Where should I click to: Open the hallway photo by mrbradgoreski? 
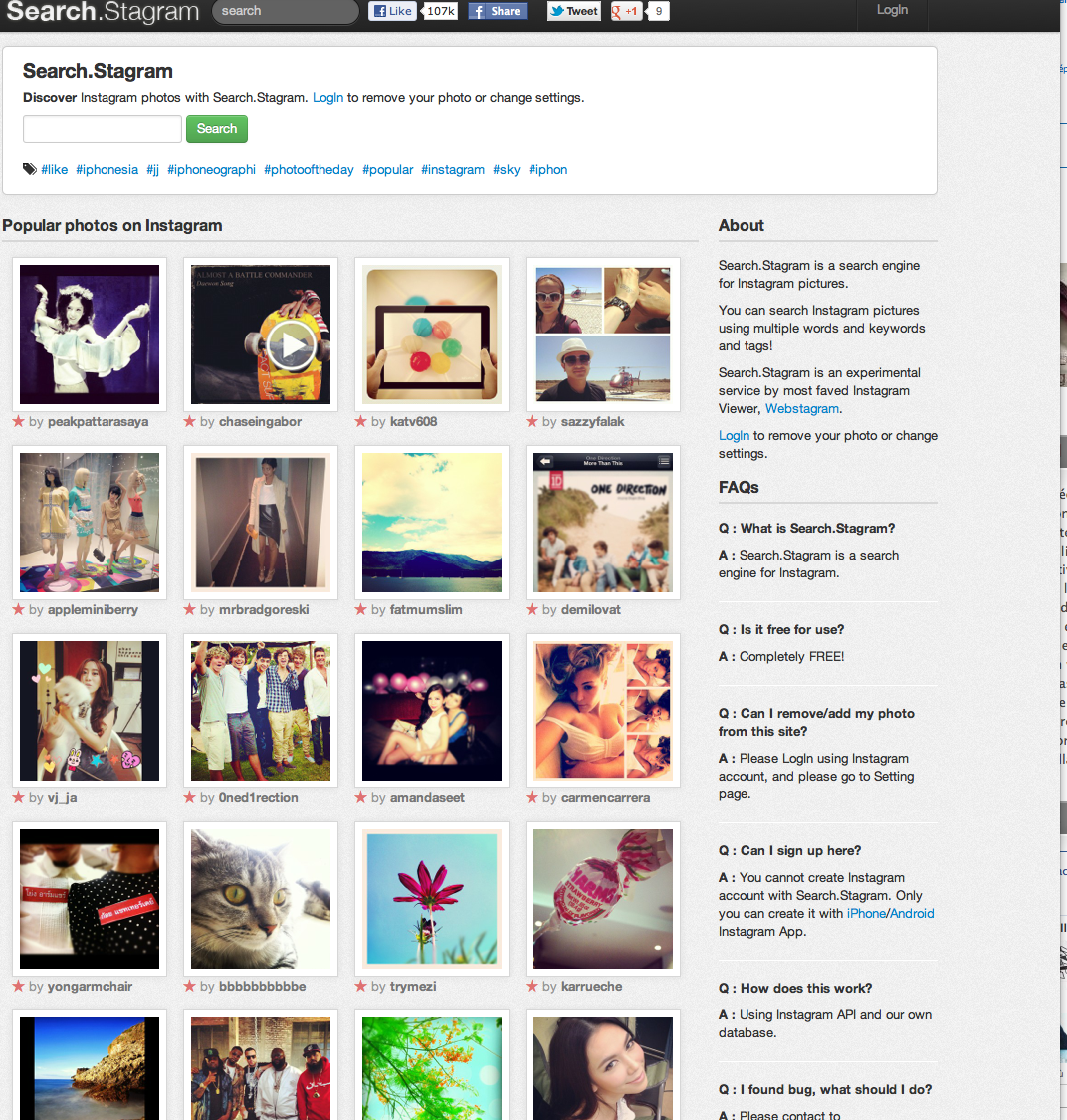tap(261, 523)
